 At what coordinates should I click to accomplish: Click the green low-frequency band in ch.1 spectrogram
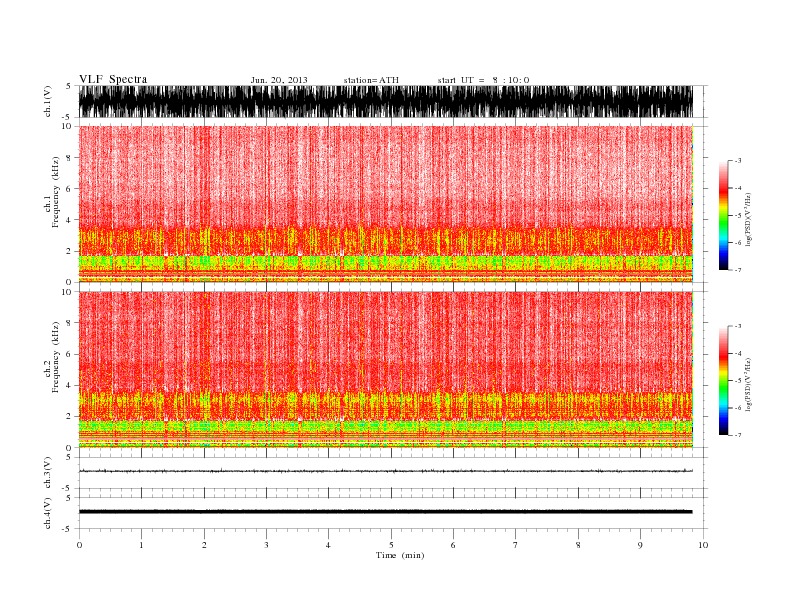pos(385,262)
